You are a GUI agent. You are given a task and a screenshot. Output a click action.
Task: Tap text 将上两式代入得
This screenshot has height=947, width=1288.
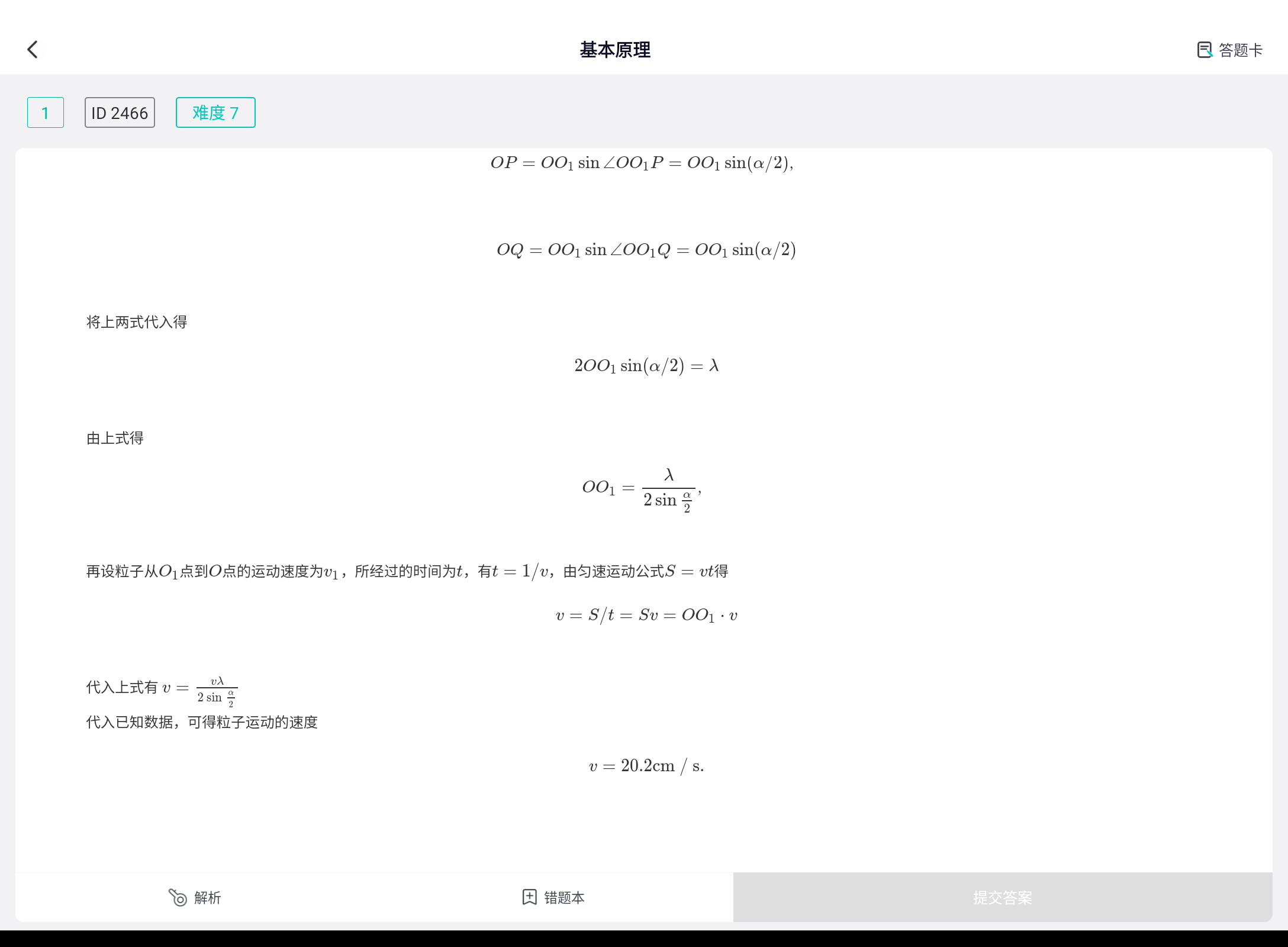(137, 322)
